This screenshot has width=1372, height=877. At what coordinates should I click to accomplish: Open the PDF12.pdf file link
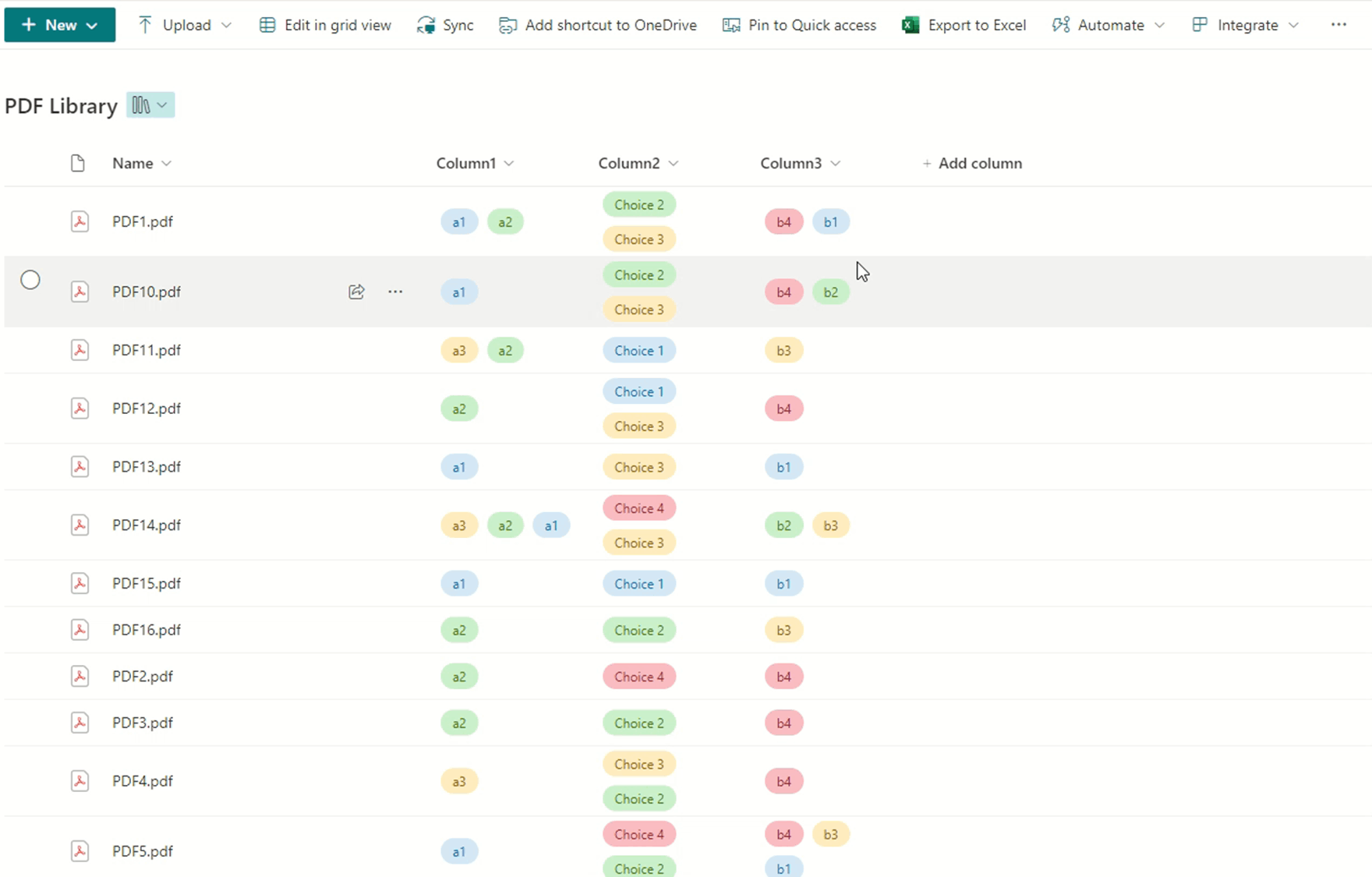[x=147, y=408]
